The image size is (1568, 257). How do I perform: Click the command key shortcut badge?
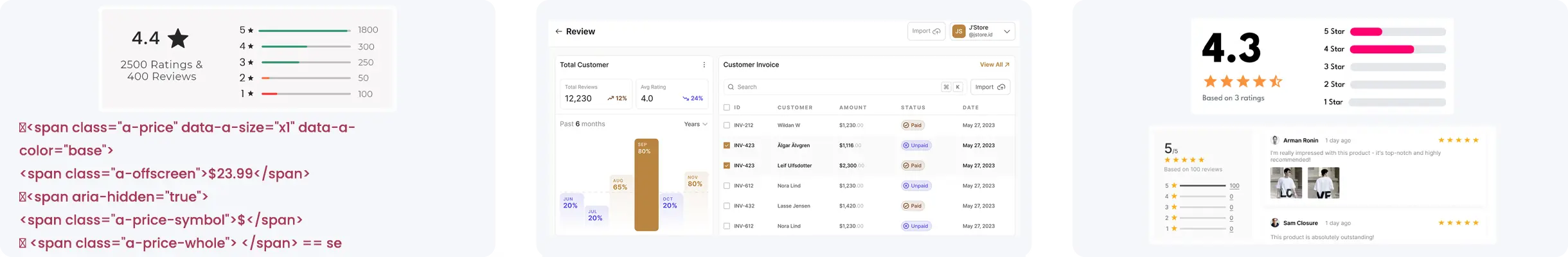[946, 87]
